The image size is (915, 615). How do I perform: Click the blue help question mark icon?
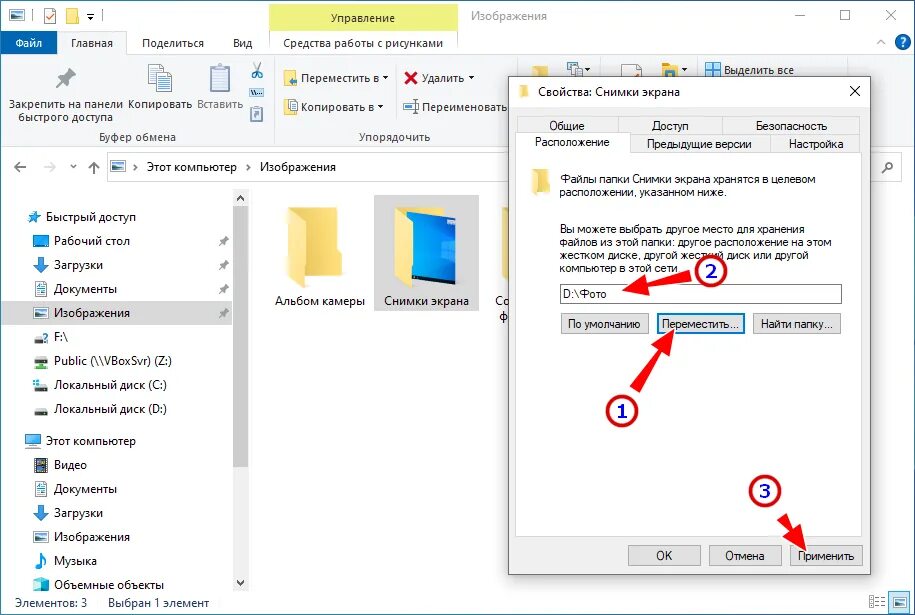click(902, 43)
